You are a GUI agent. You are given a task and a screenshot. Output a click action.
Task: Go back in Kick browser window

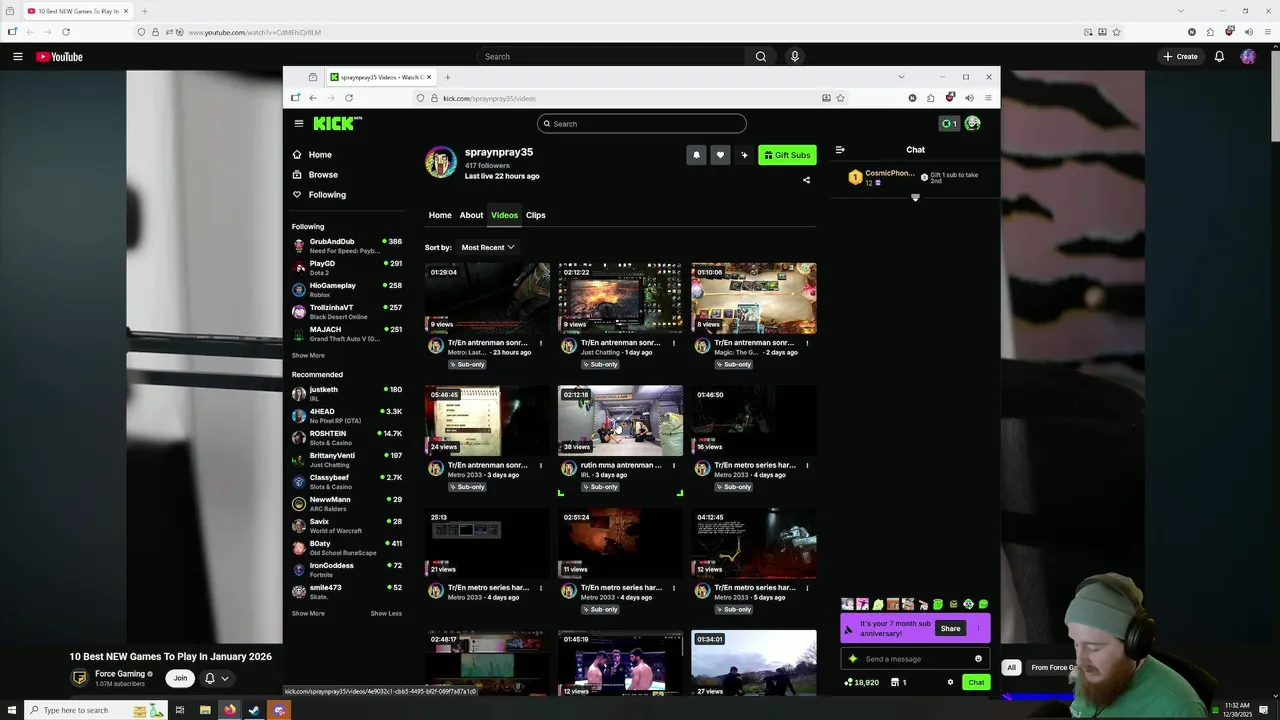coord(313,98)
